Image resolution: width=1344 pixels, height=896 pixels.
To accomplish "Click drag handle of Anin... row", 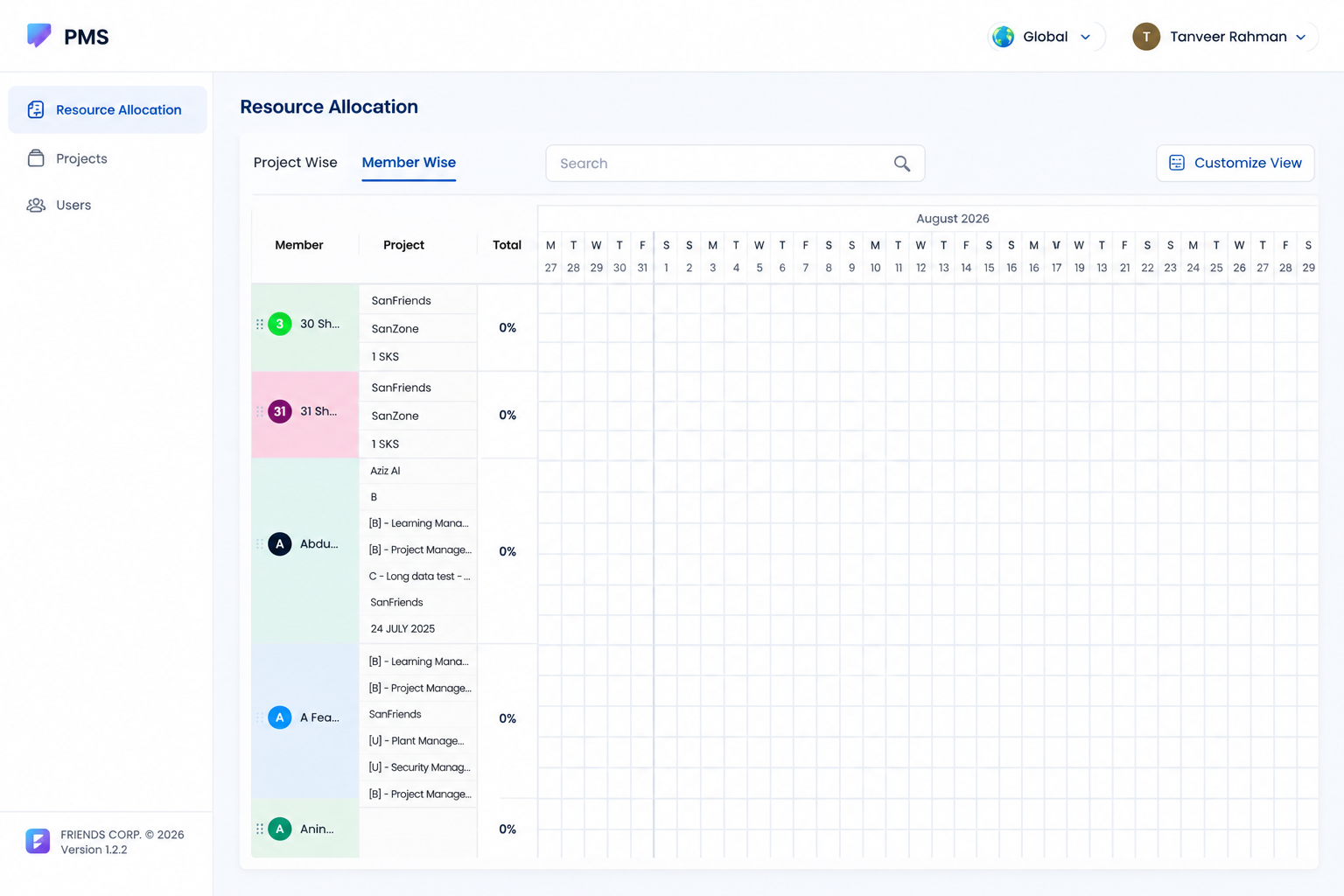I will [260, 829].
